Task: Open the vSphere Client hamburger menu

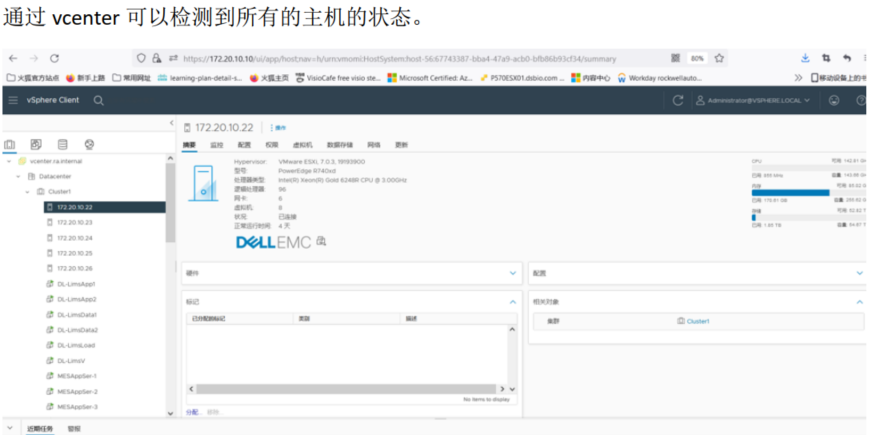Action: (x=13, y=100)
